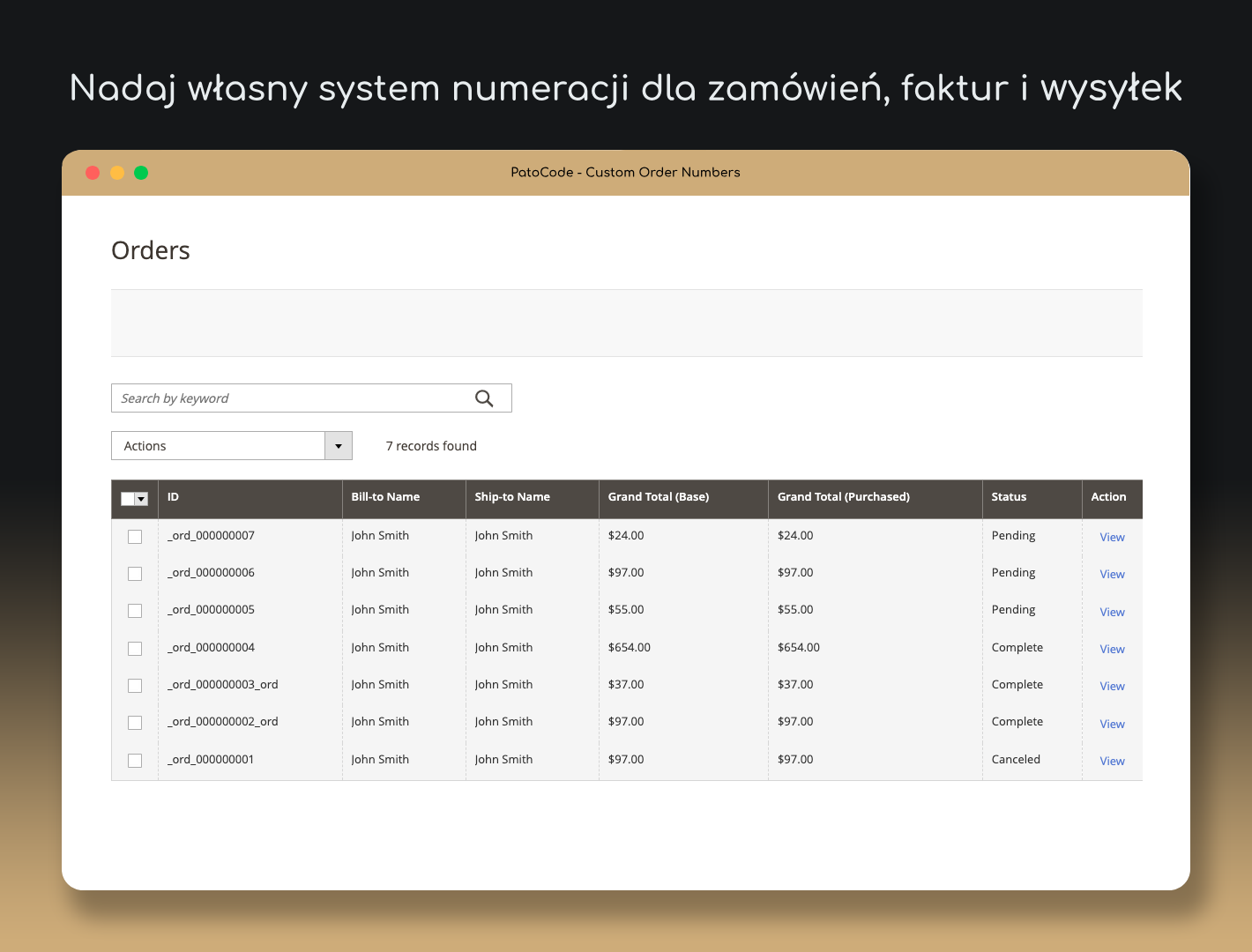Sort by the ID column header
The image size is (1252, 952).
(x=174, y=497)
